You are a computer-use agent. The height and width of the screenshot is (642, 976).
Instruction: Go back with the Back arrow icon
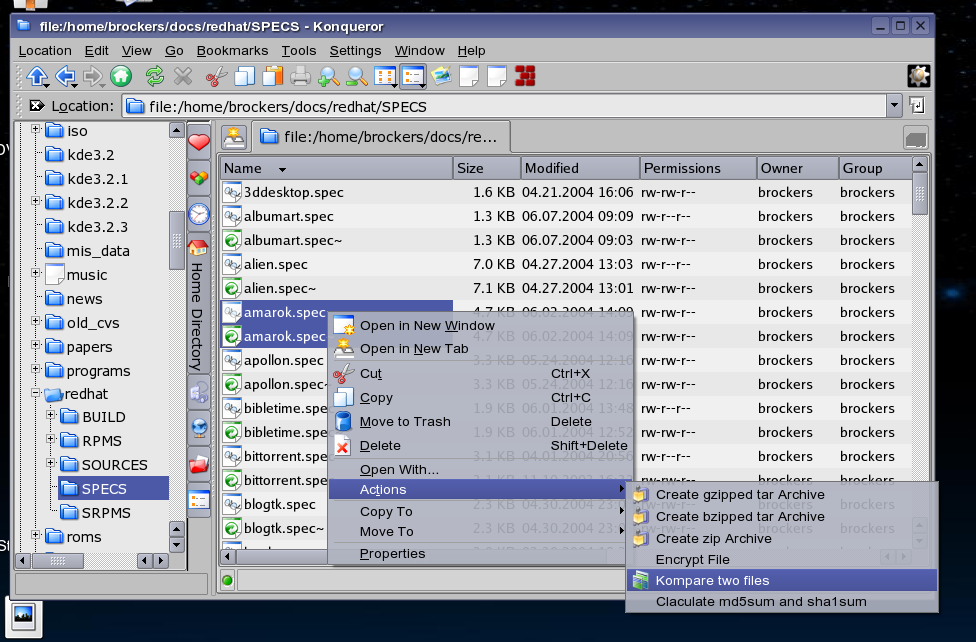click(x=65, y=77)
